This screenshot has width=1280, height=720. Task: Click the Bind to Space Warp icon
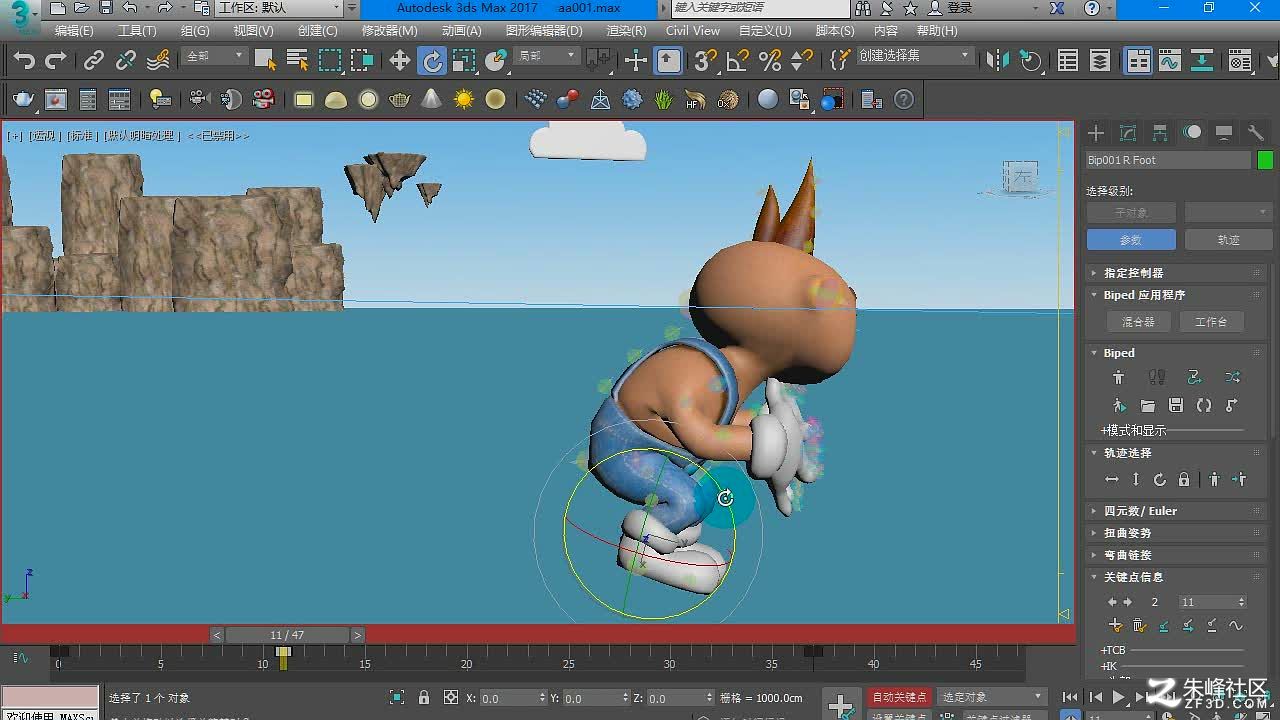(x=158, y=61)
